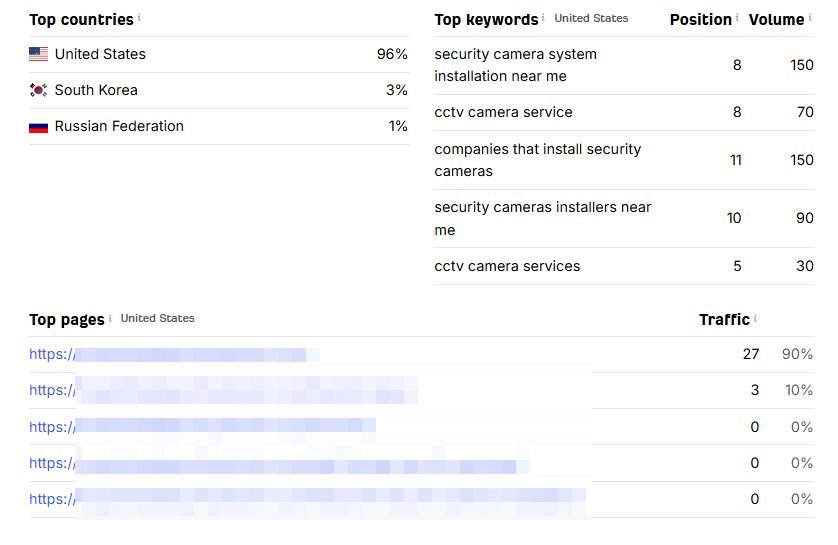Click the 27 traffic value
The image size is (838, 545).
coord(751,354)
